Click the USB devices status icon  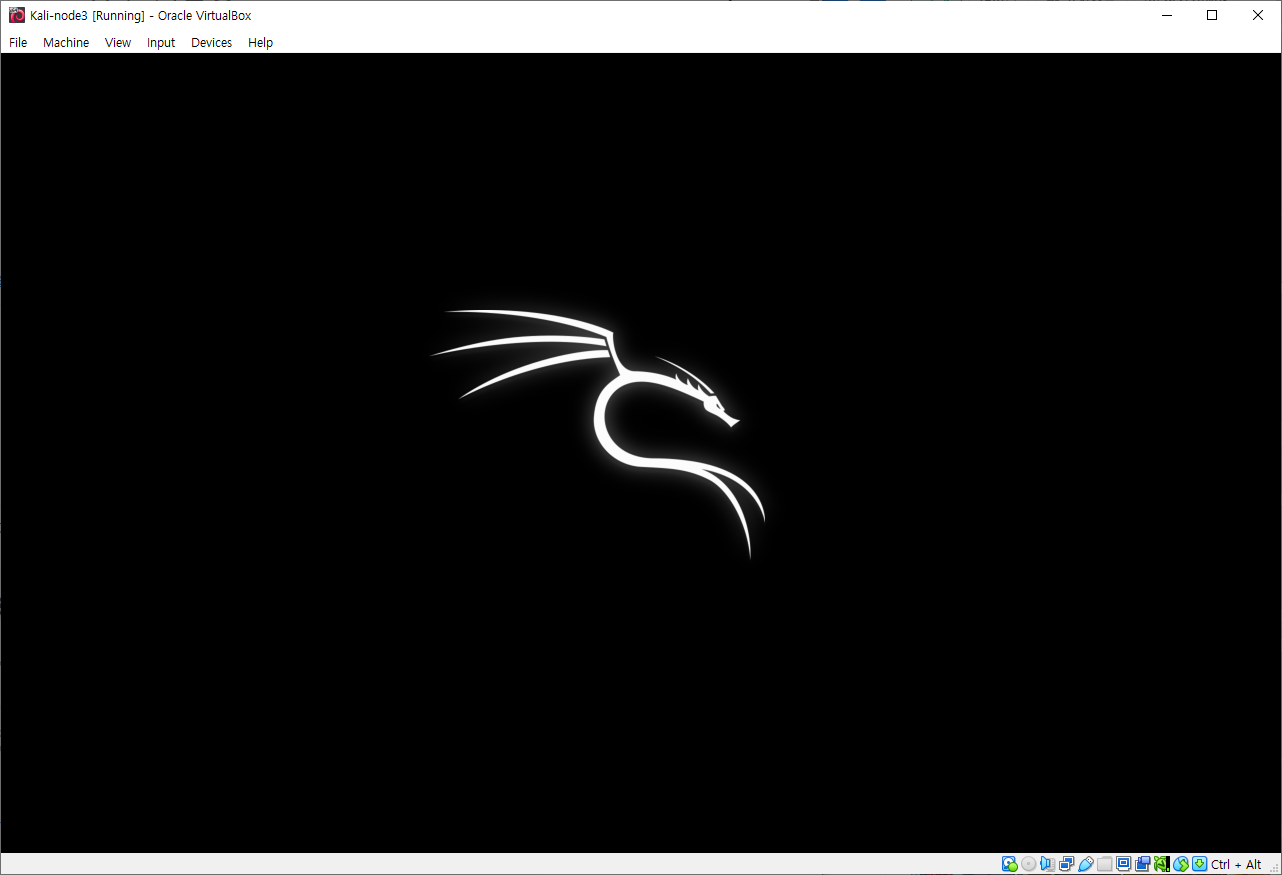click(1086, 864)
